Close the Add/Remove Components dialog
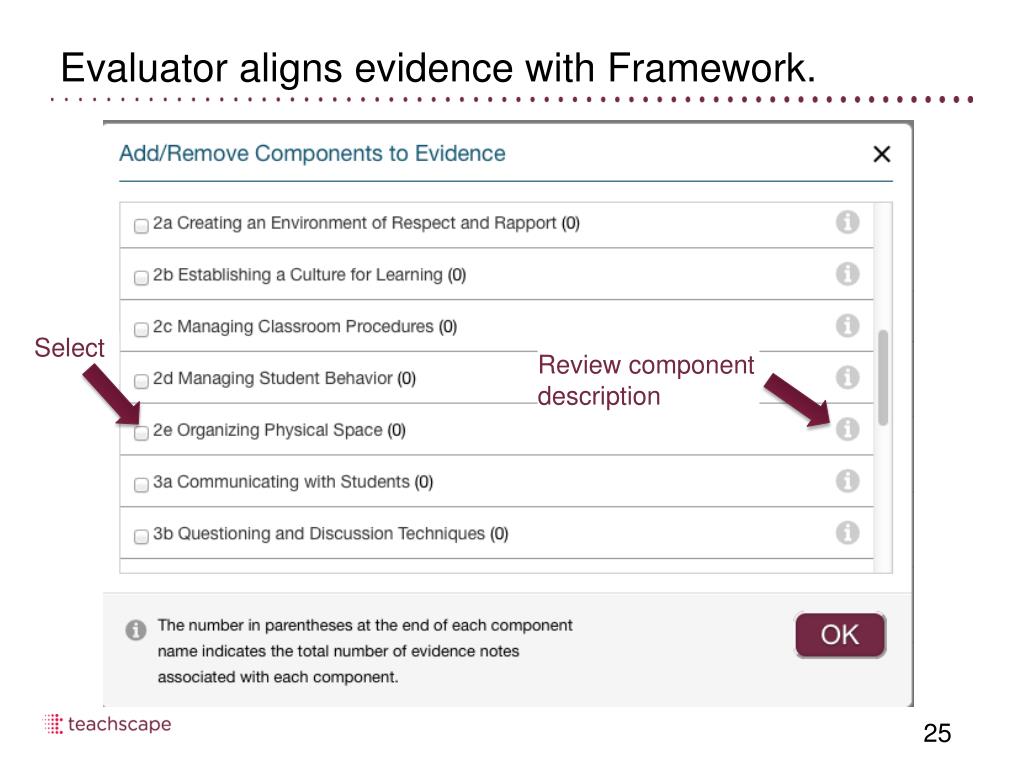This screenshot has height=768, width=1024. pyautogui.click(x=881, y=154)
